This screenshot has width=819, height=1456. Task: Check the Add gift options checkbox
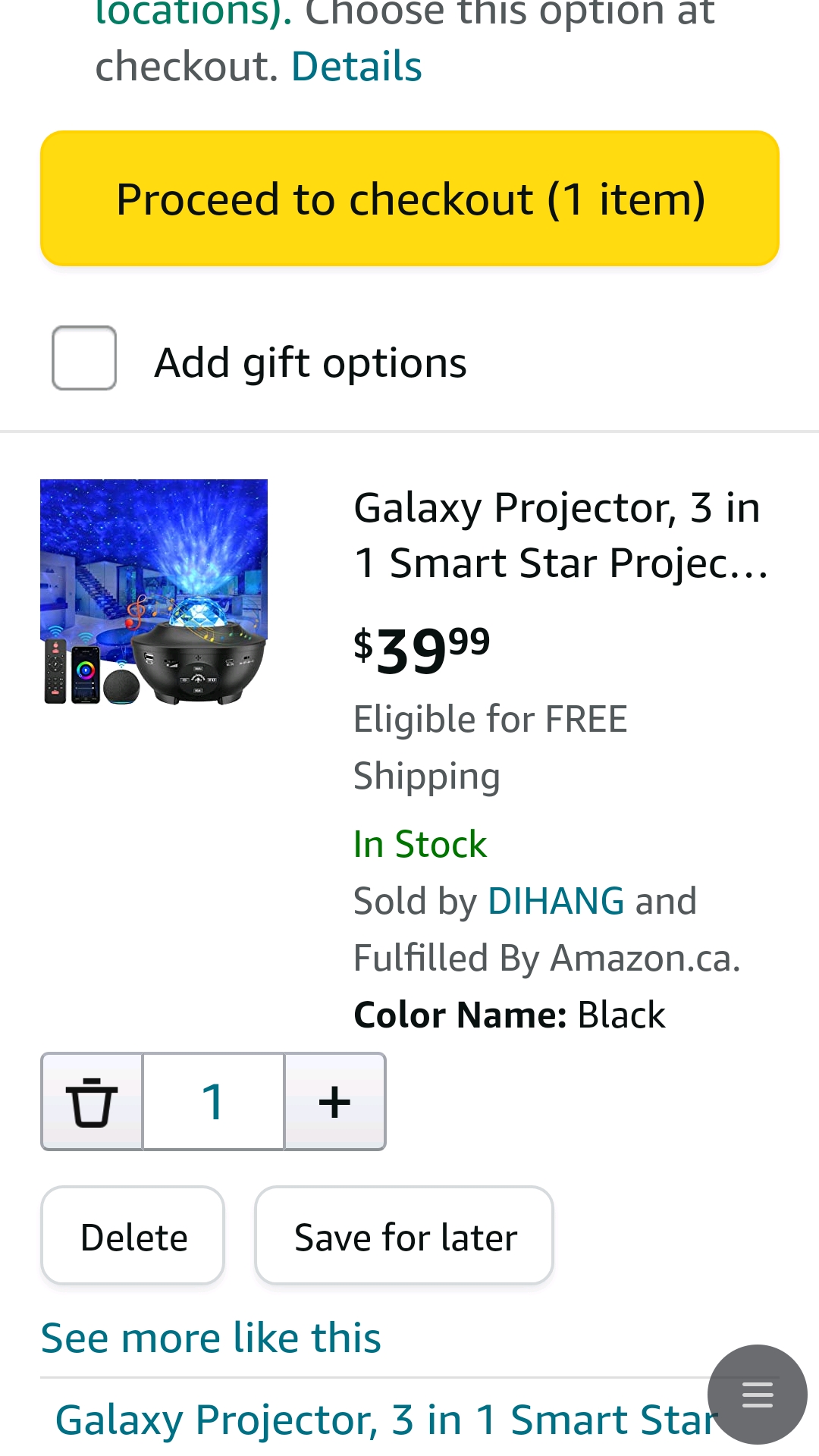[x=84, y=358]
